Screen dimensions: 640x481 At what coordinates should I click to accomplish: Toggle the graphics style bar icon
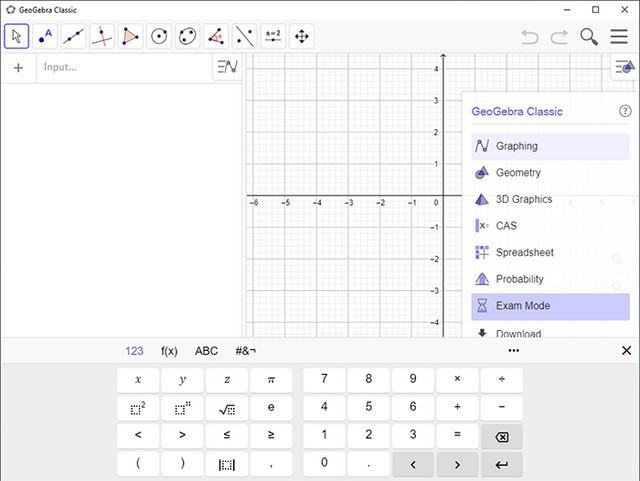pos(625,66)
